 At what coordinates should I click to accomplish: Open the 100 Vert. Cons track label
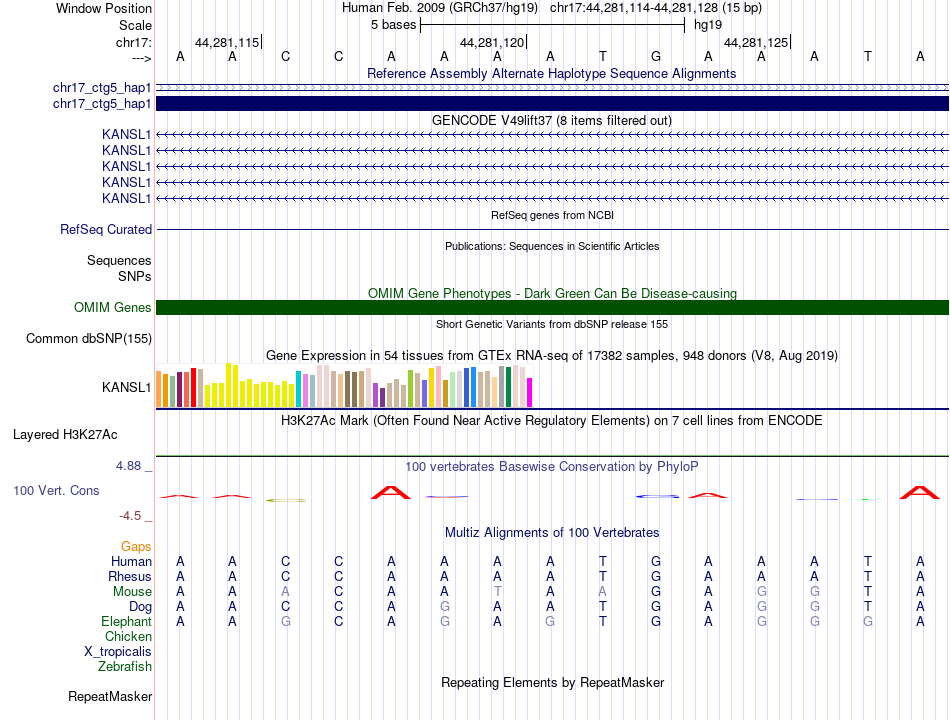coord(56,490)
